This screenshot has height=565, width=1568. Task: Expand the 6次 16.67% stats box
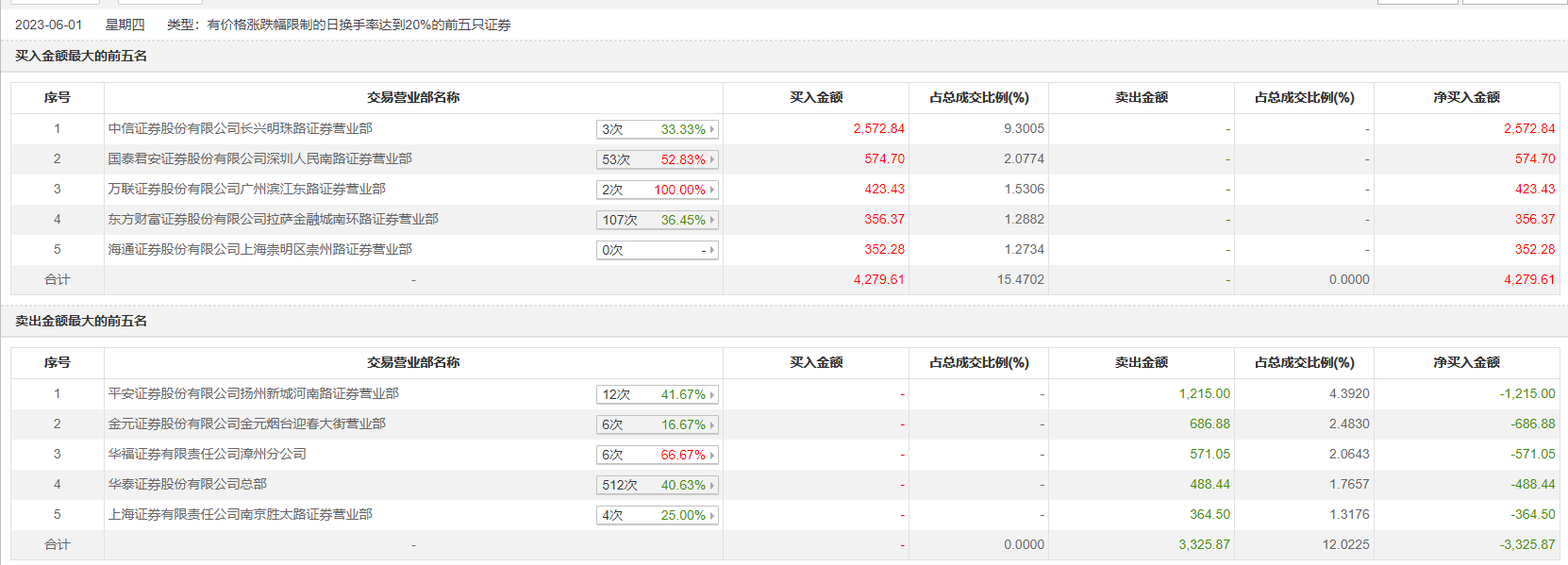[x=658, y=424]
